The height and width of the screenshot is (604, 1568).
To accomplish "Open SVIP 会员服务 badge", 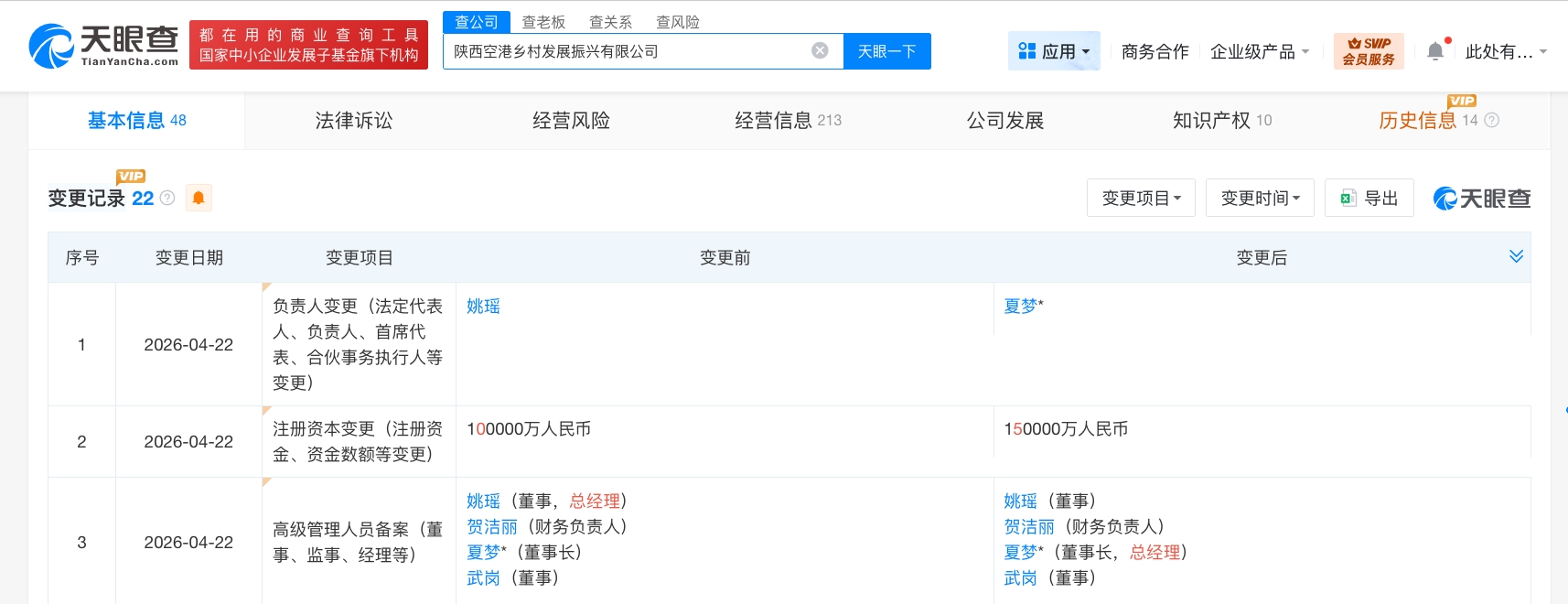I will point(1368,51).
